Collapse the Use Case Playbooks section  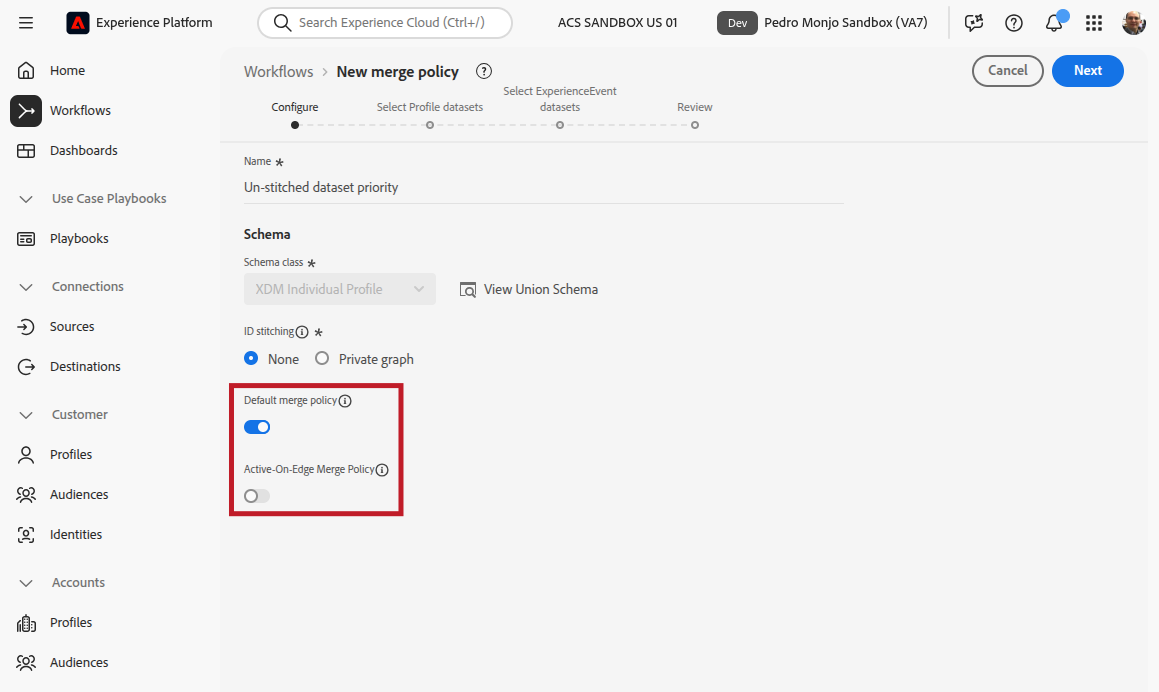[x=27, y=199]
